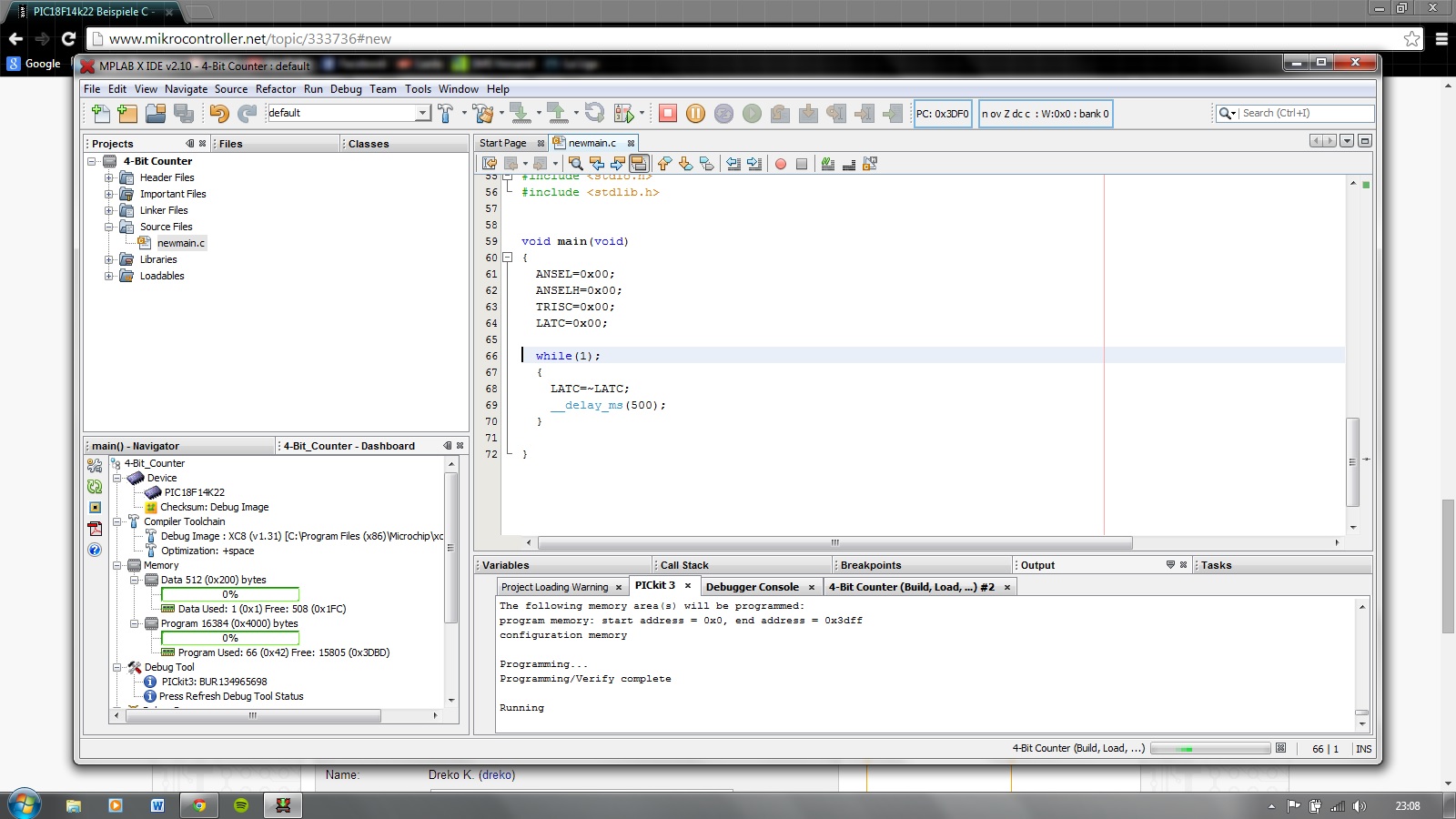Image resolution: width=1456 pixels, height=819 pixels.
Task: Focus the Search (Ctrl+I) field
Action: (x=1306, y=113)
